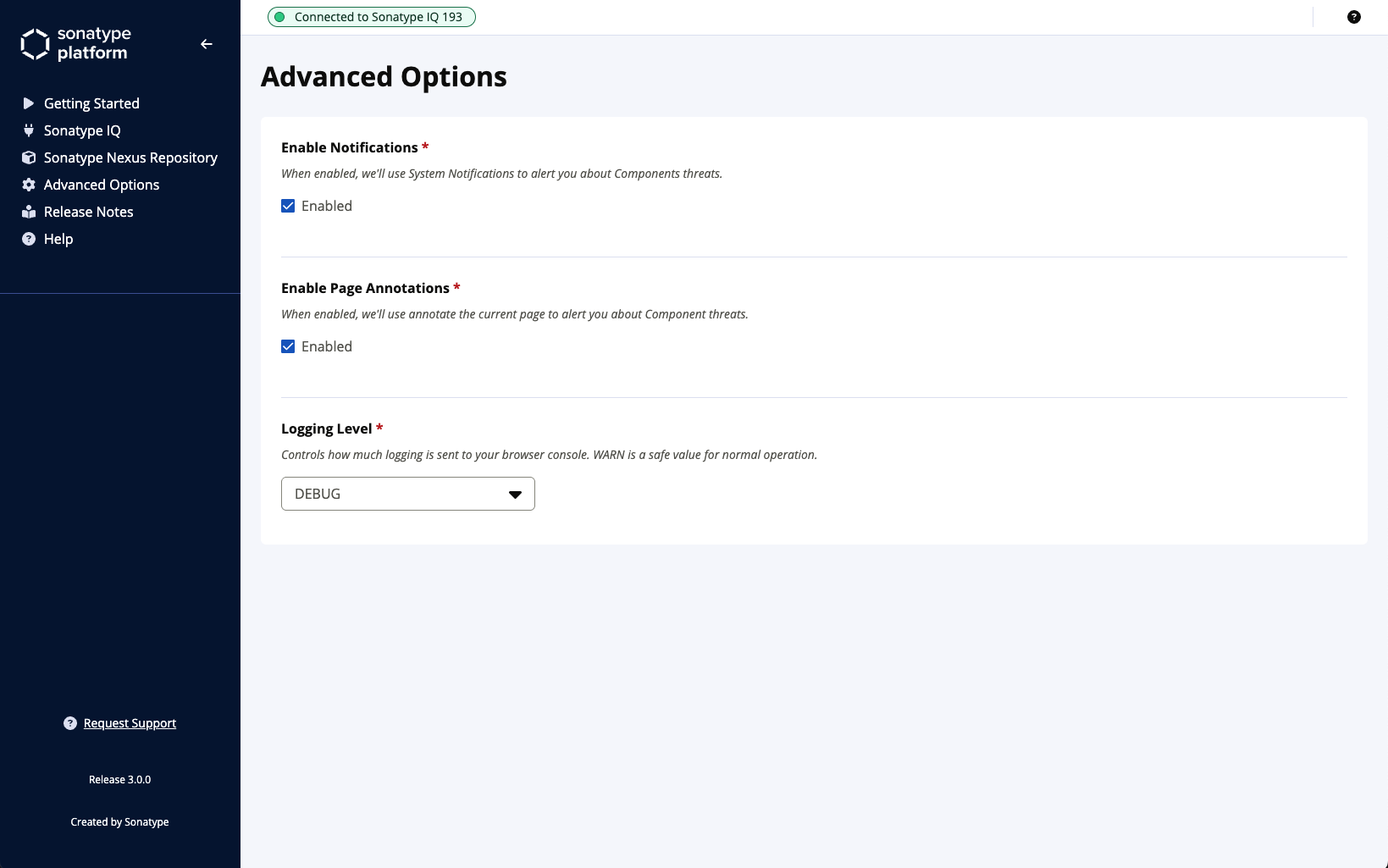Uncheck Enable Page Annotations checkbox
Screen dimensions: 1388x868
(x=288, y=346)
